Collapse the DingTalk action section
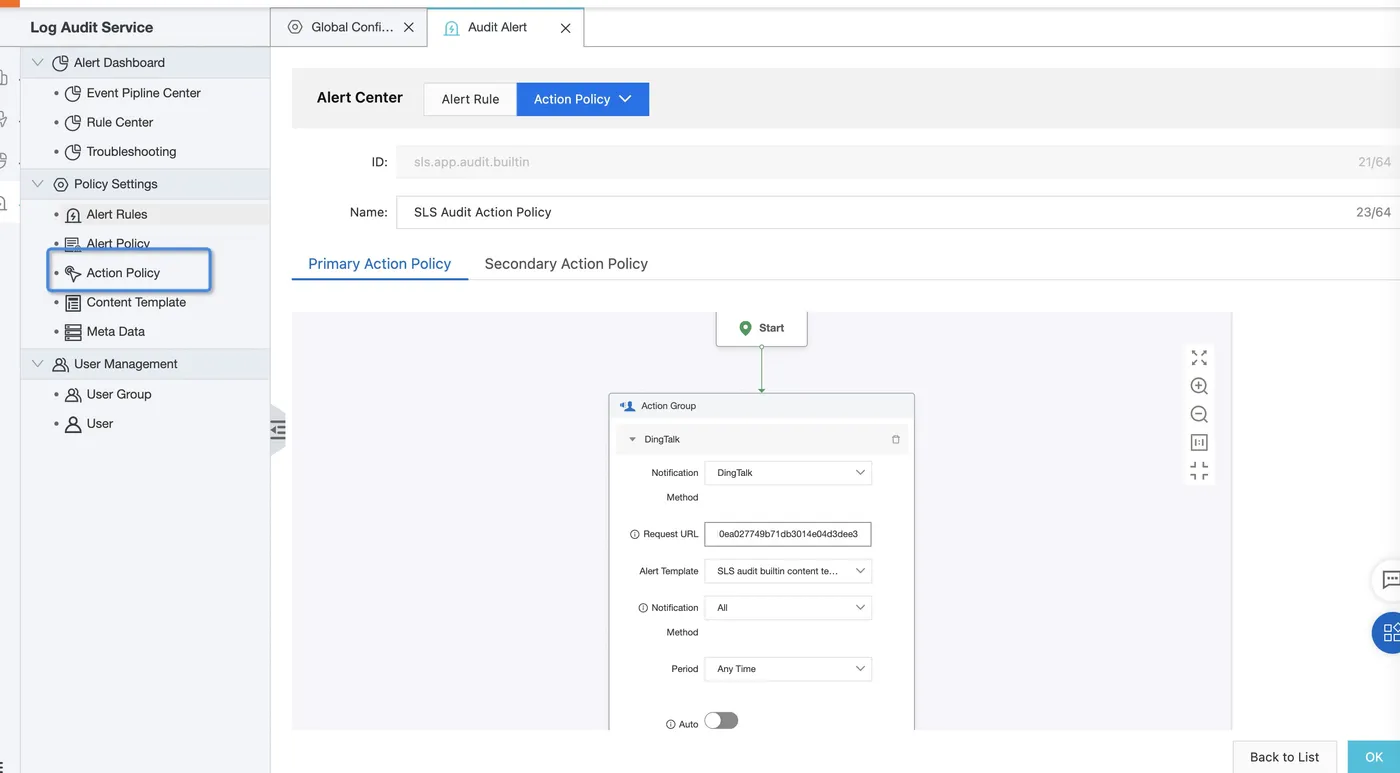The image size is (1400, 773). 632,439
